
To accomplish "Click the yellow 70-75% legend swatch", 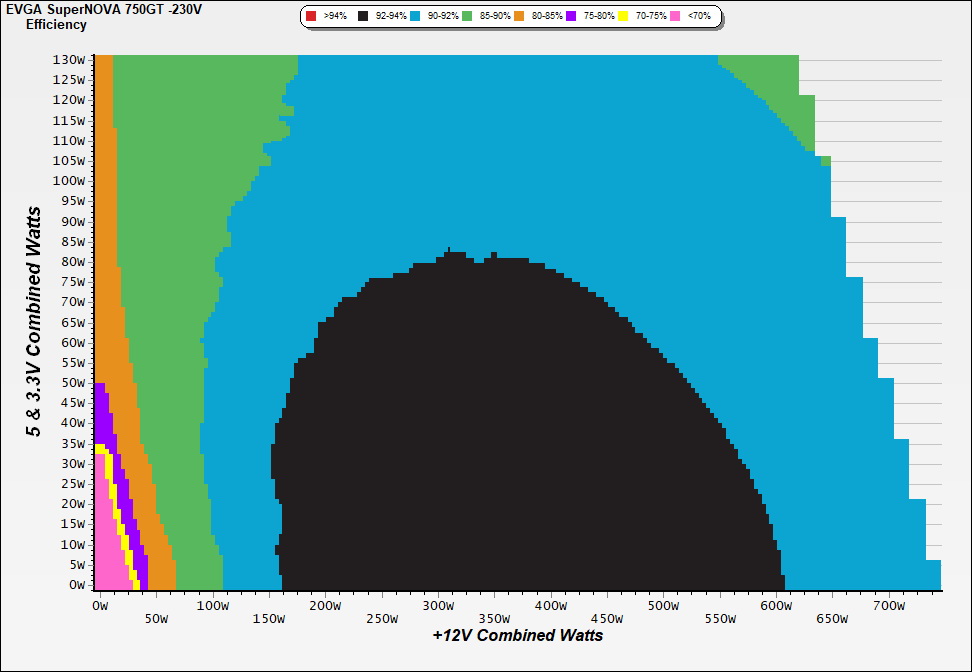I will [x=622, y=17].
